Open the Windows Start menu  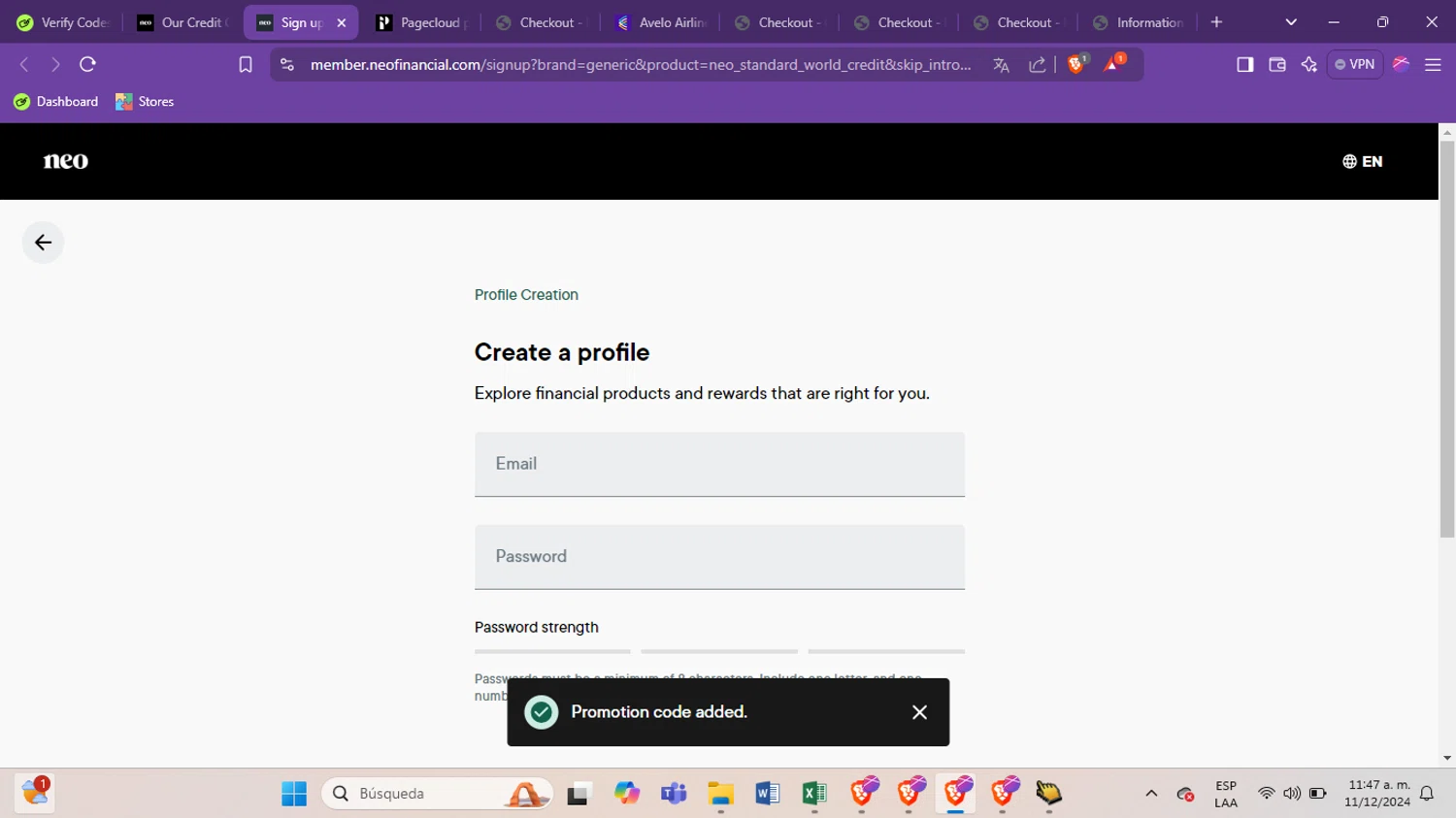pos(294,794)
